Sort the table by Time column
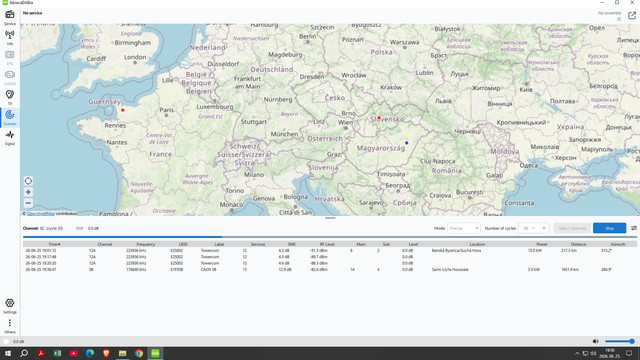Viewport: 640px width, 360px height. [54, 244]
